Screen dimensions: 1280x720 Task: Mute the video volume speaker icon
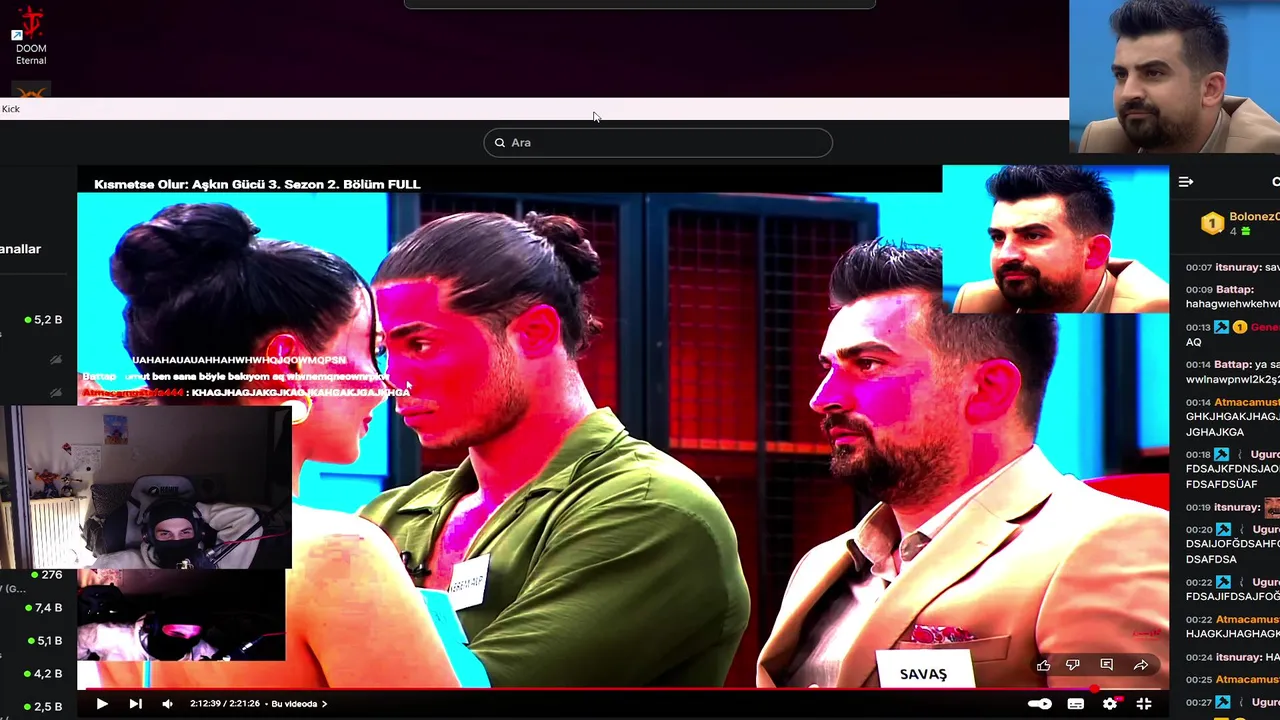tap(167, 704)
